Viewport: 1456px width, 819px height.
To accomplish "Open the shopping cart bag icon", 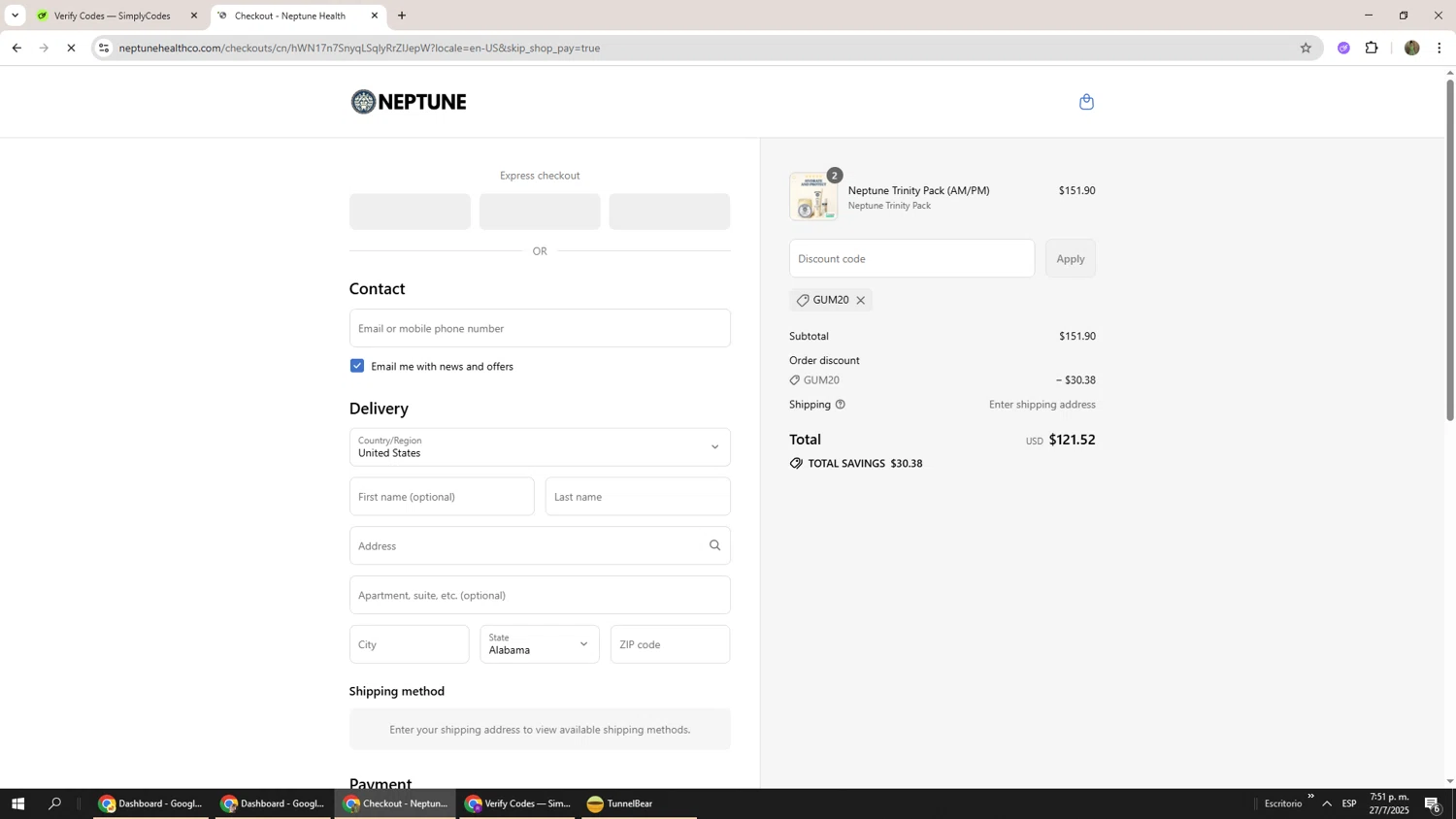I will [x=1086, y=102].
